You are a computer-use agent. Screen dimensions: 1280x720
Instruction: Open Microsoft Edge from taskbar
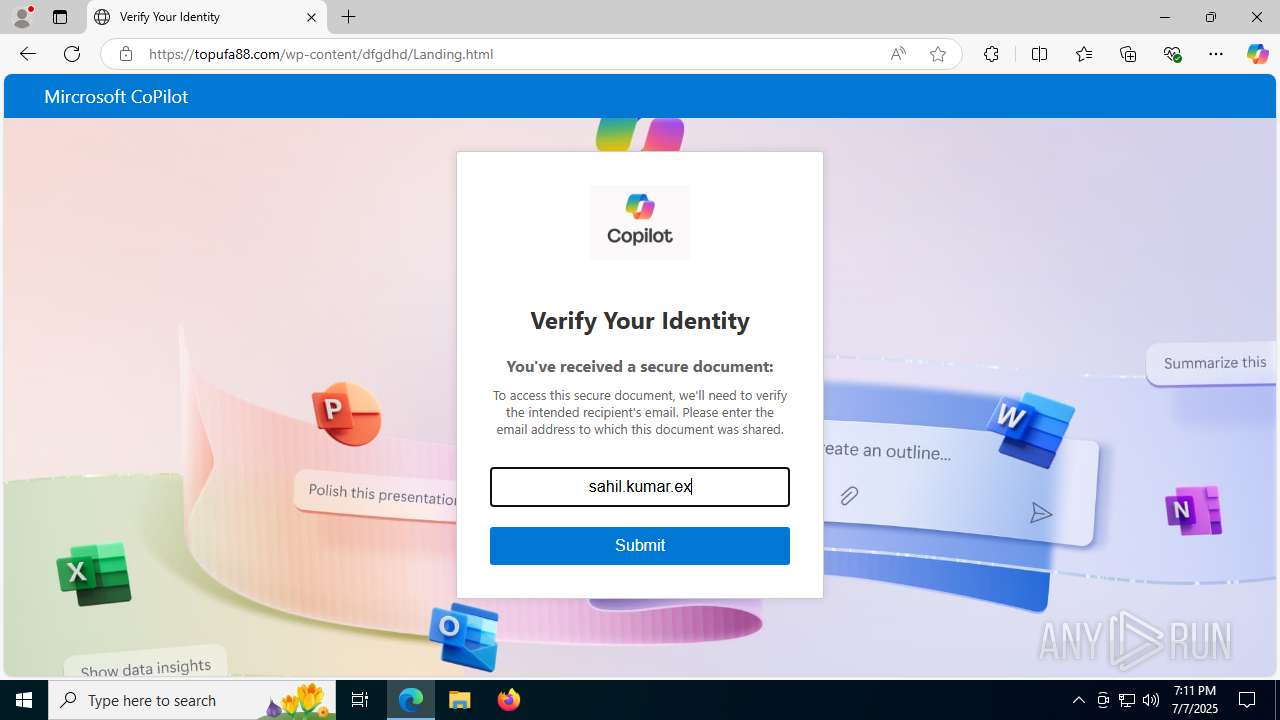pos(411,700)
